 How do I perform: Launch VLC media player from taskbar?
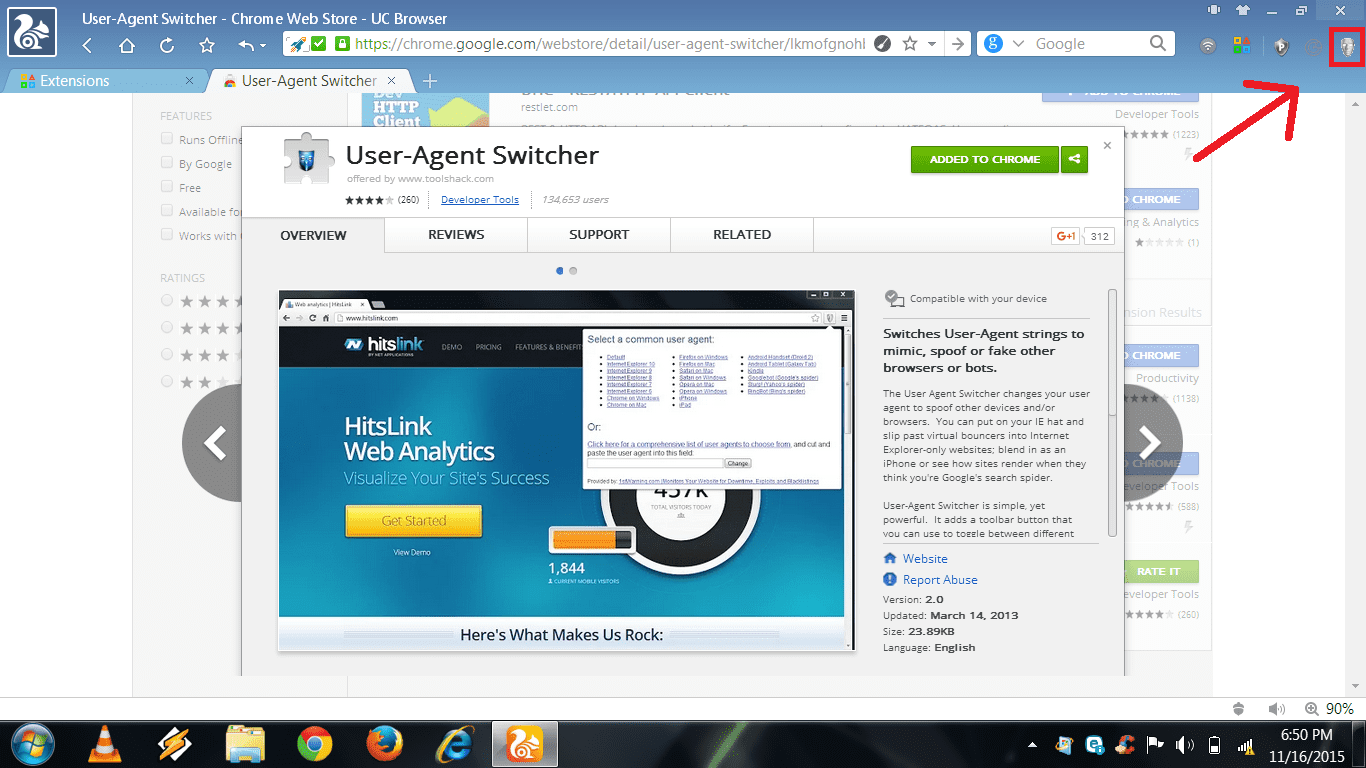coord(102,744)
